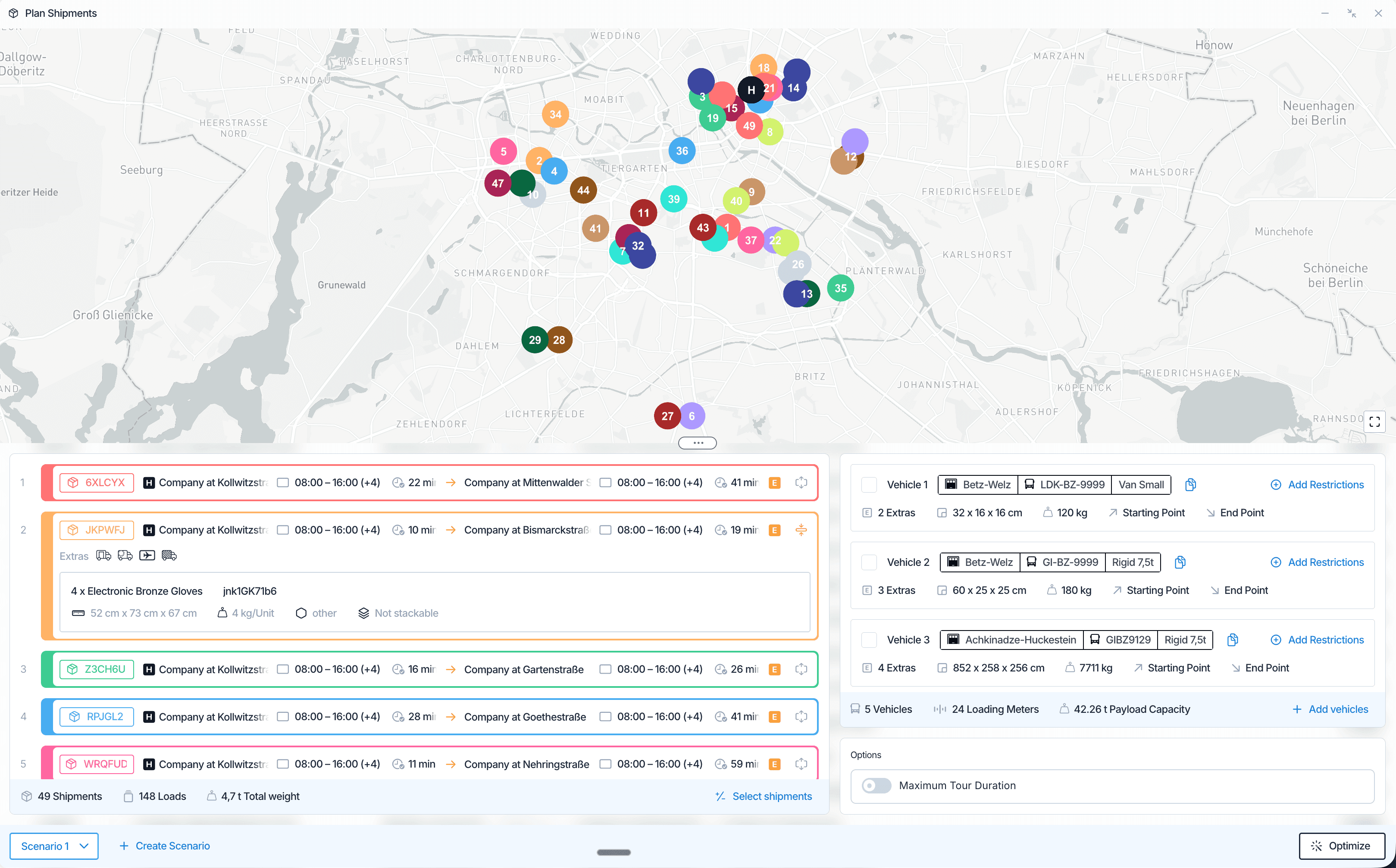The width and height of the screenshot is (1396, 868).
Task: Expand shipment Z3CH6U details
Action: pyautogui.click(x=801, y=669)
